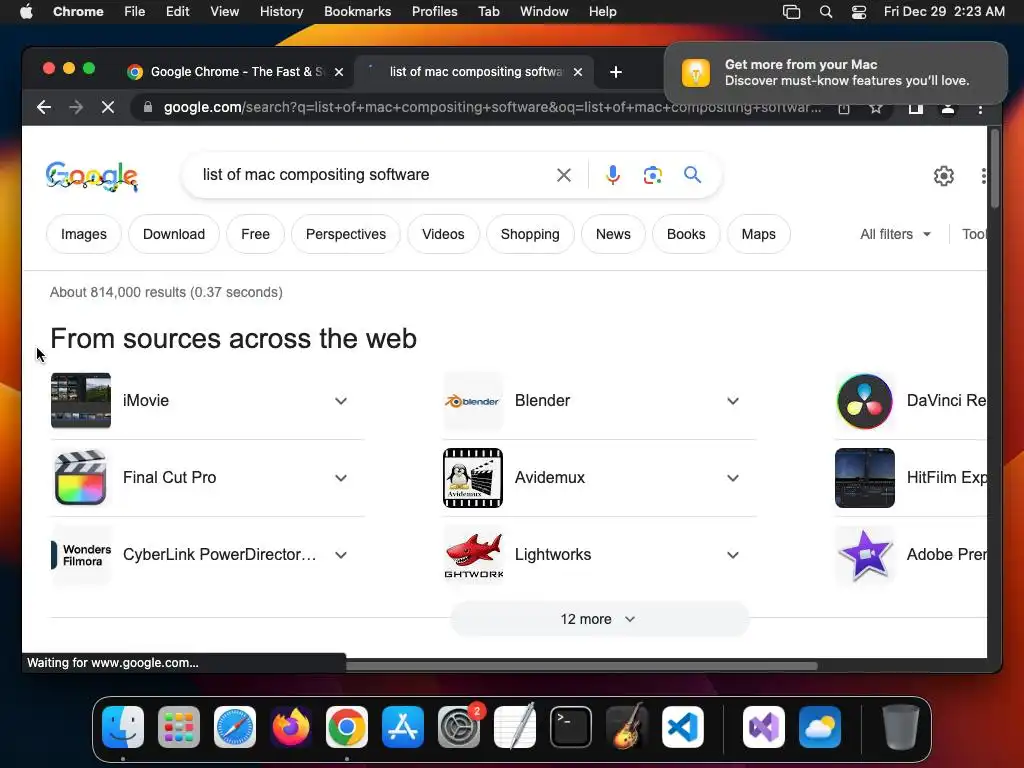The image size is (1024, 768).
Task: Apply the Free filter chip
Action: (255, 234)
